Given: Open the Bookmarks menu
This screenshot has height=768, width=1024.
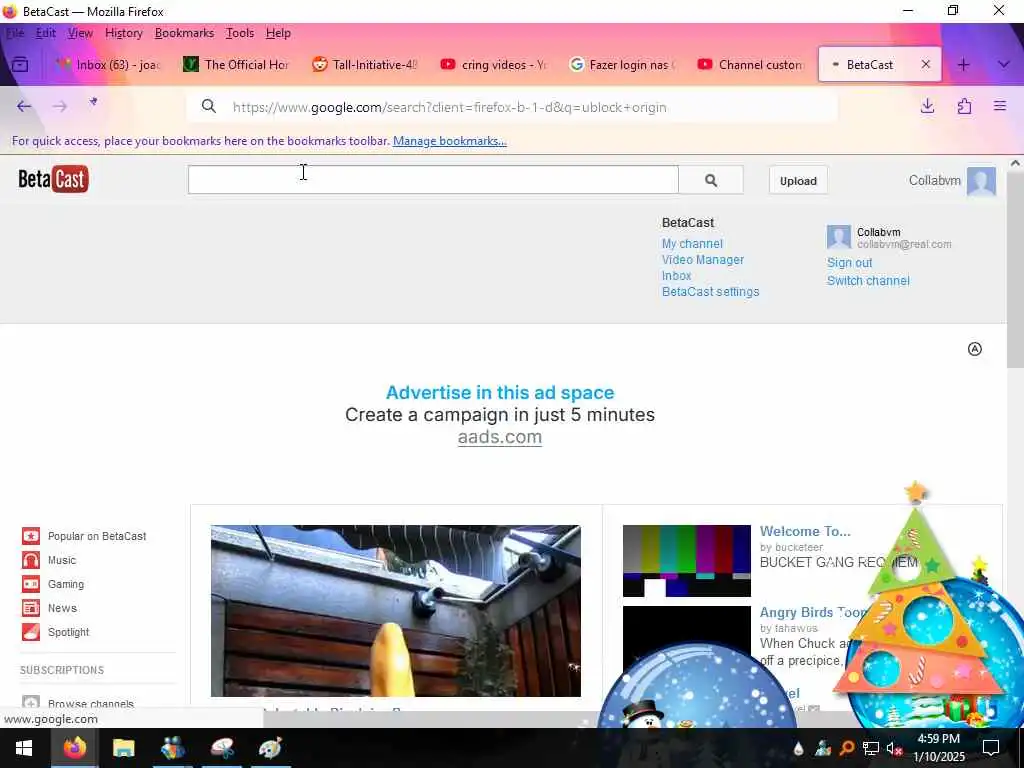Looking at the screenshot, I should coord(184,33).
